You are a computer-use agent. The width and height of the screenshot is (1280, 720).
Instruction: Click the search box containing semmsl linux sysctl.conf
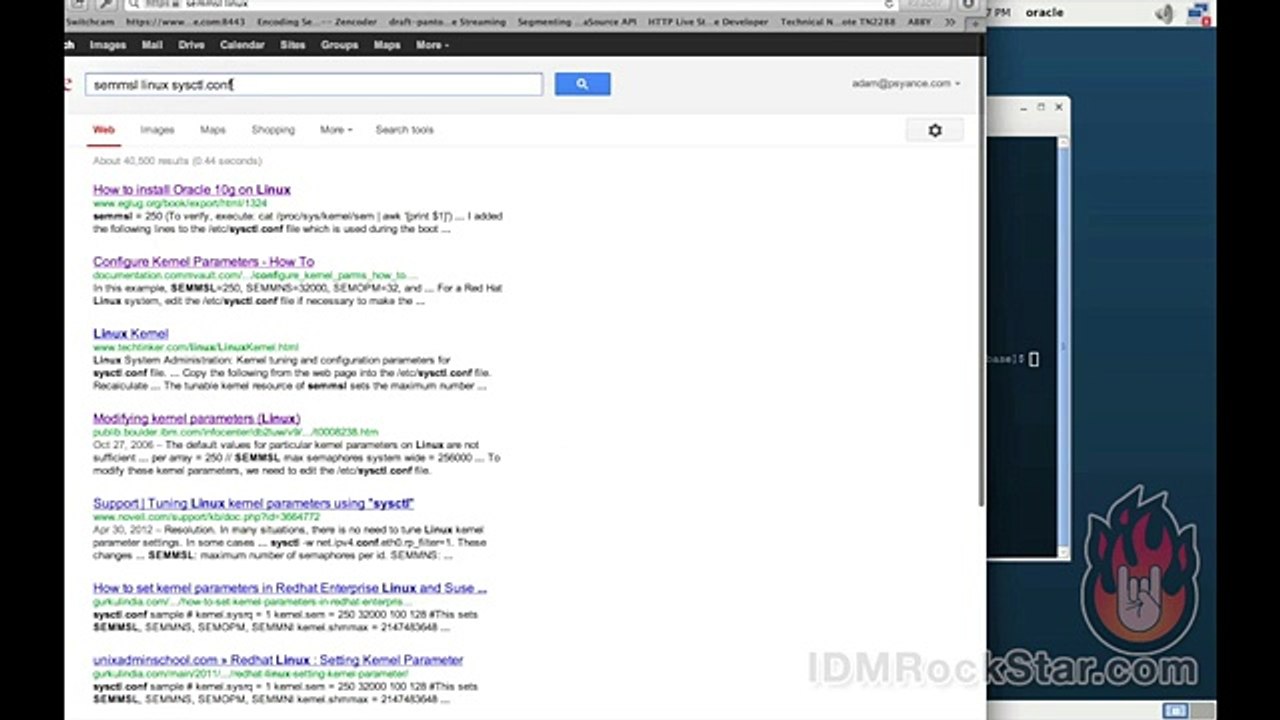(314, 85)
